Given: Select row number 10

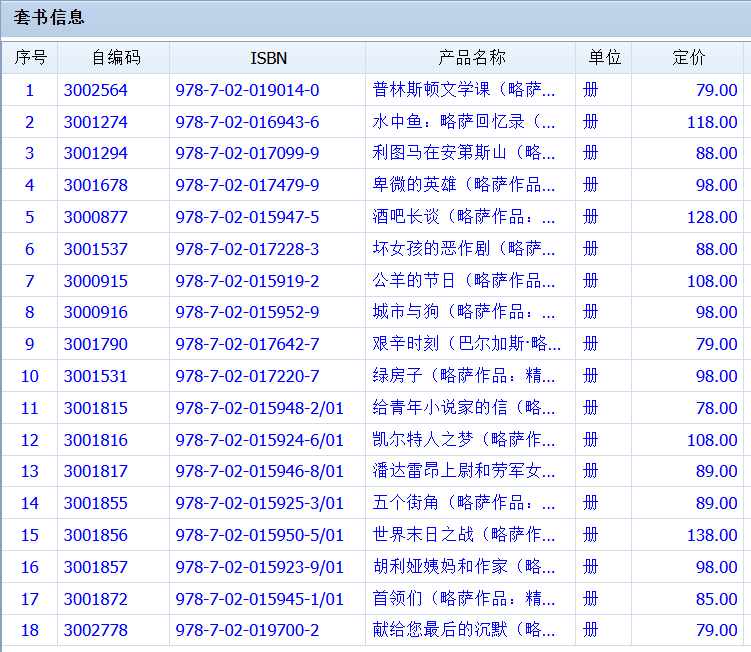Looking at the screenshot, I should coord(29,376).
